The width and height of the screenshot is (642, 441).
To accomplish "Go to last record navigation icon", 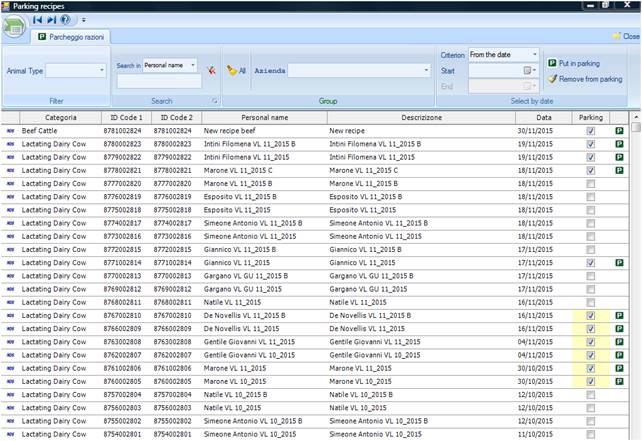I will pos(52,19).
